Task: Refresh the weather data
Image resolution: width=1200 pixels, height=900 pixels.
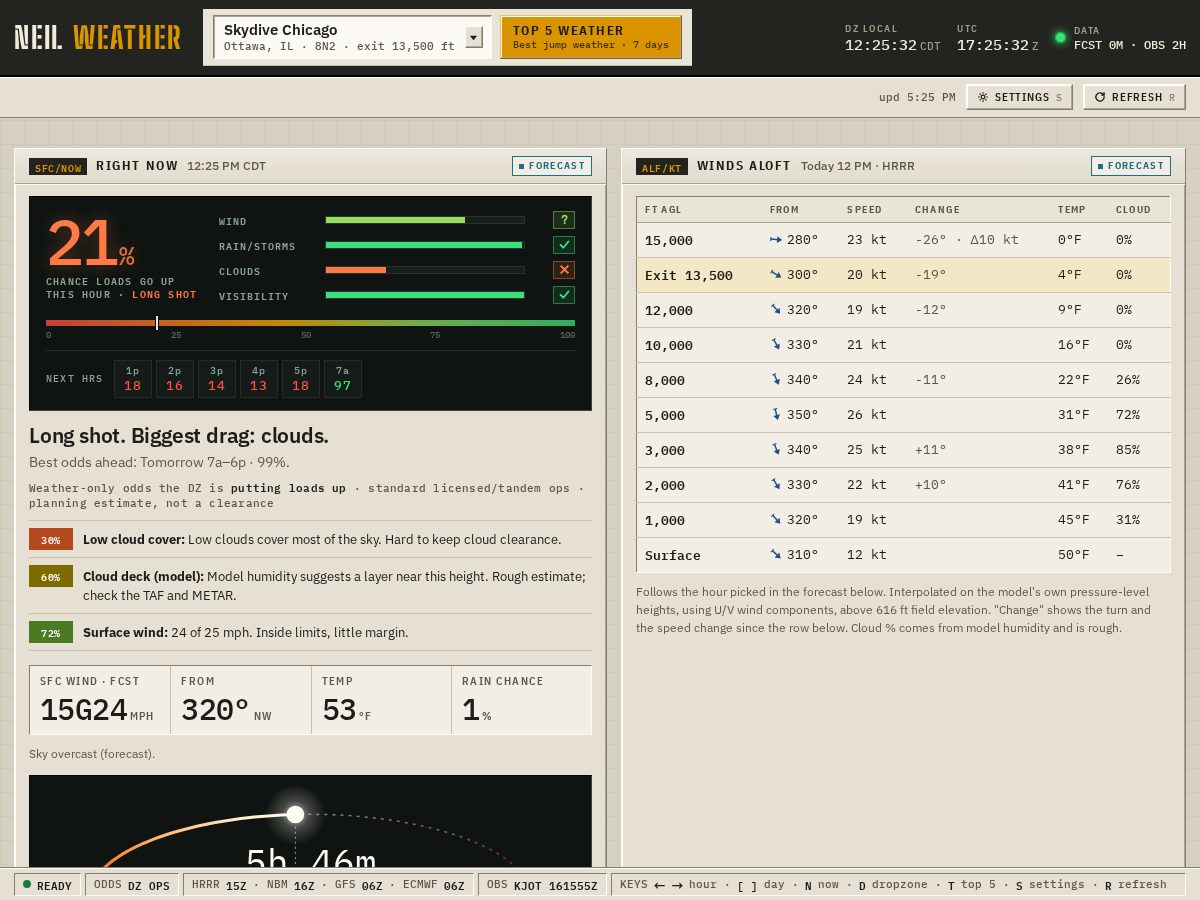Action: pos(1134,97)
